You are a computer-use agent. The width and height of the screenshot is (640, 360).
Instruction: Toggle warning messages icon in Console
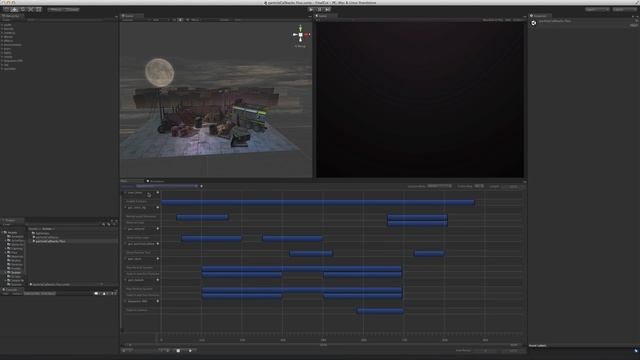click(x=104, y=293)
